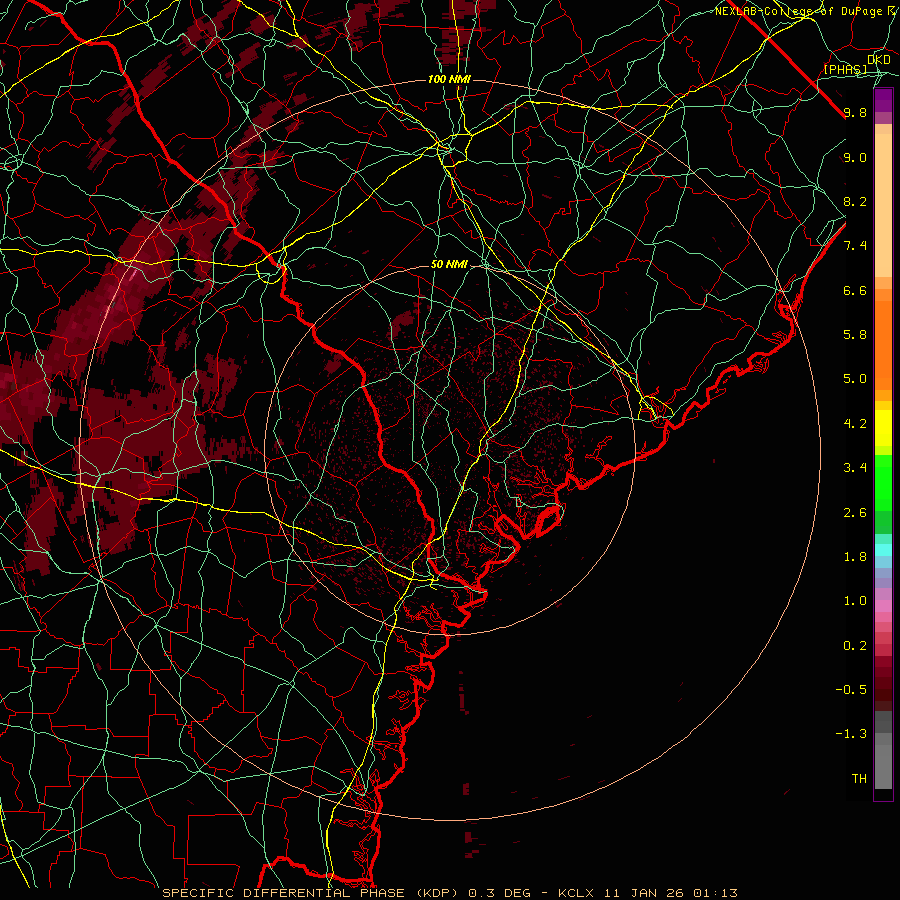This screenshot has height=900, width=900.
Task: Click the -0.5 value on the color scale
Action: pyautogui.click(x=851, y=690)
